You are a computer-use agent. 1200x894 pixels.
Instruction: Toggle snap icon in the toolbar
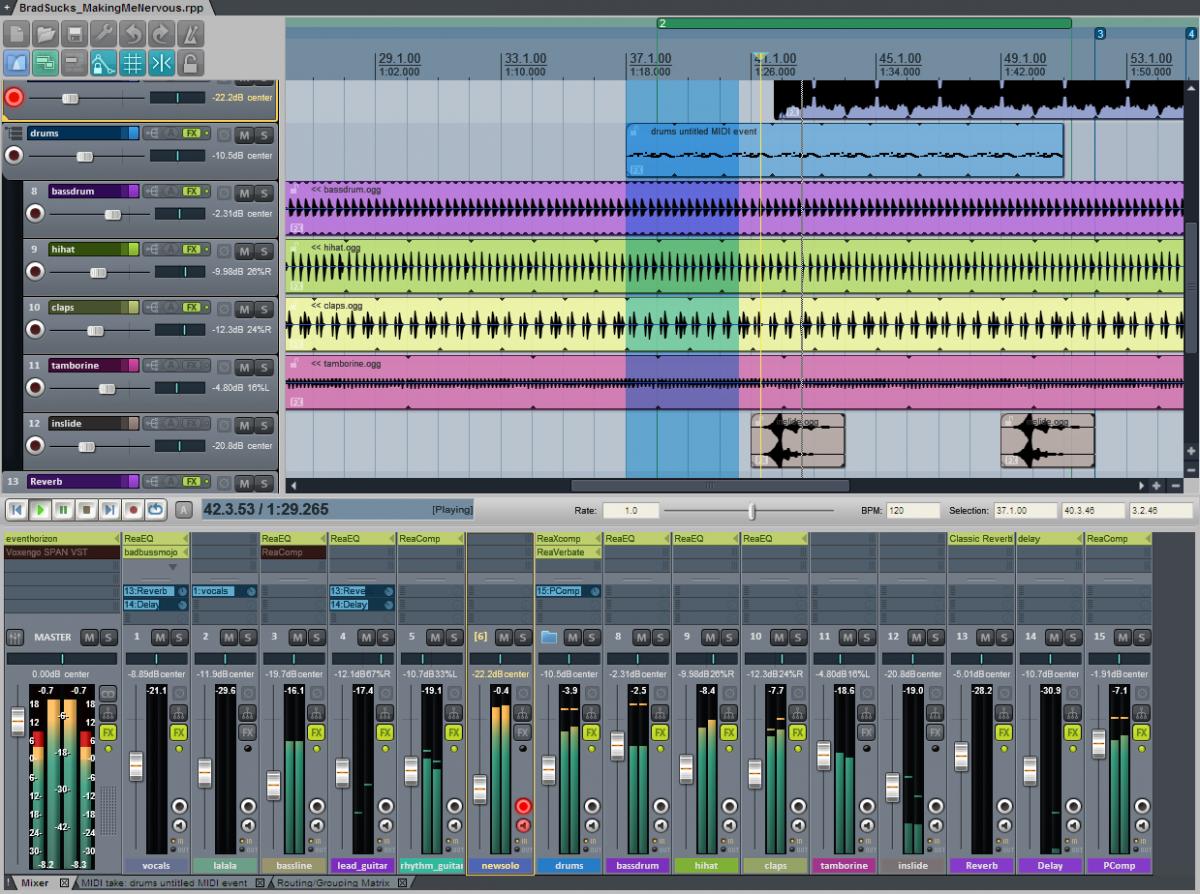[161, 64]
